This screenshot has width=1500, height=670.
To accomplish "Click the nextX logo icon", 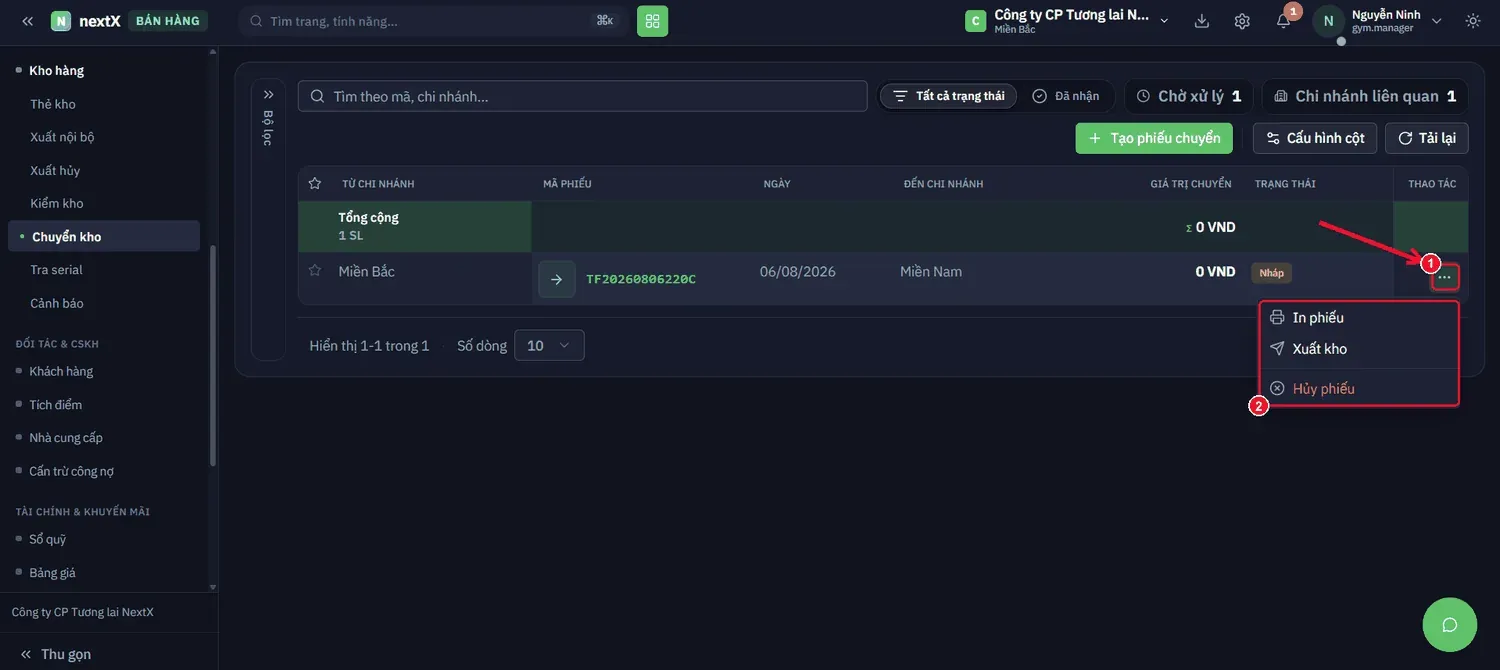I will [x=61, y=21].
